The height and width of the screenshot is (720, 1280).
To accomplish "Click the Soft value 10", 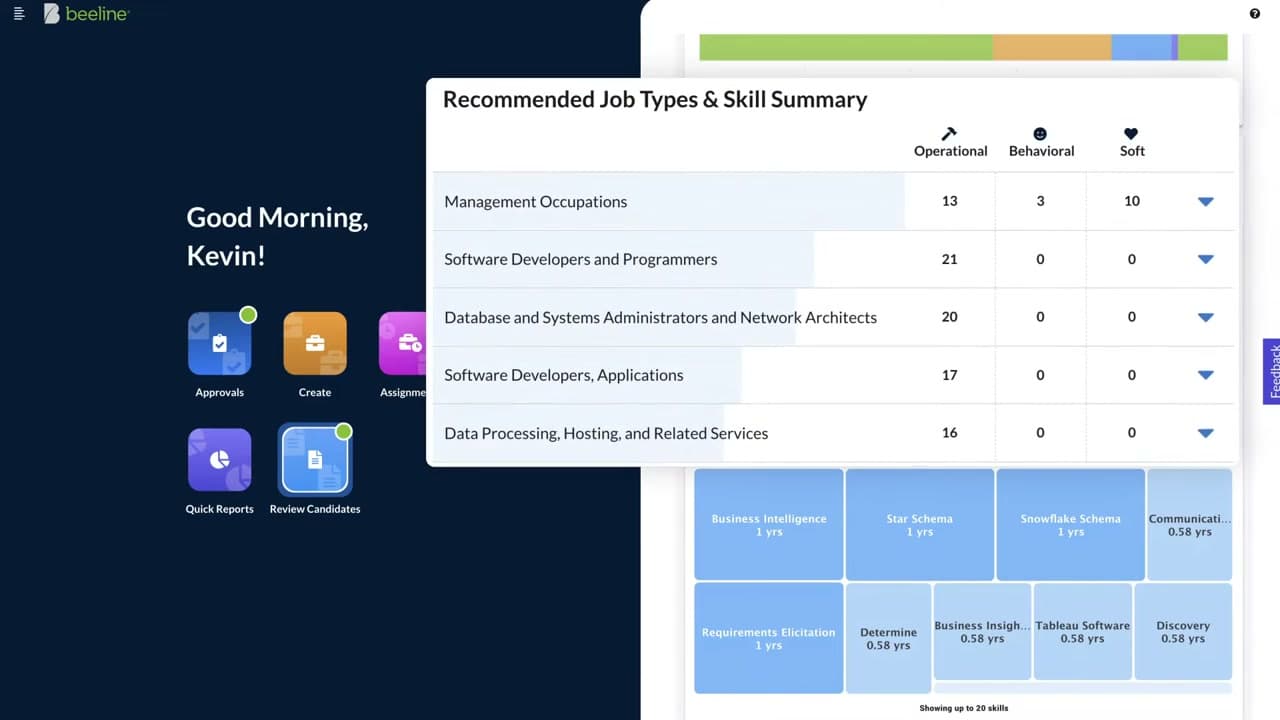I will tap(1131, 201).
